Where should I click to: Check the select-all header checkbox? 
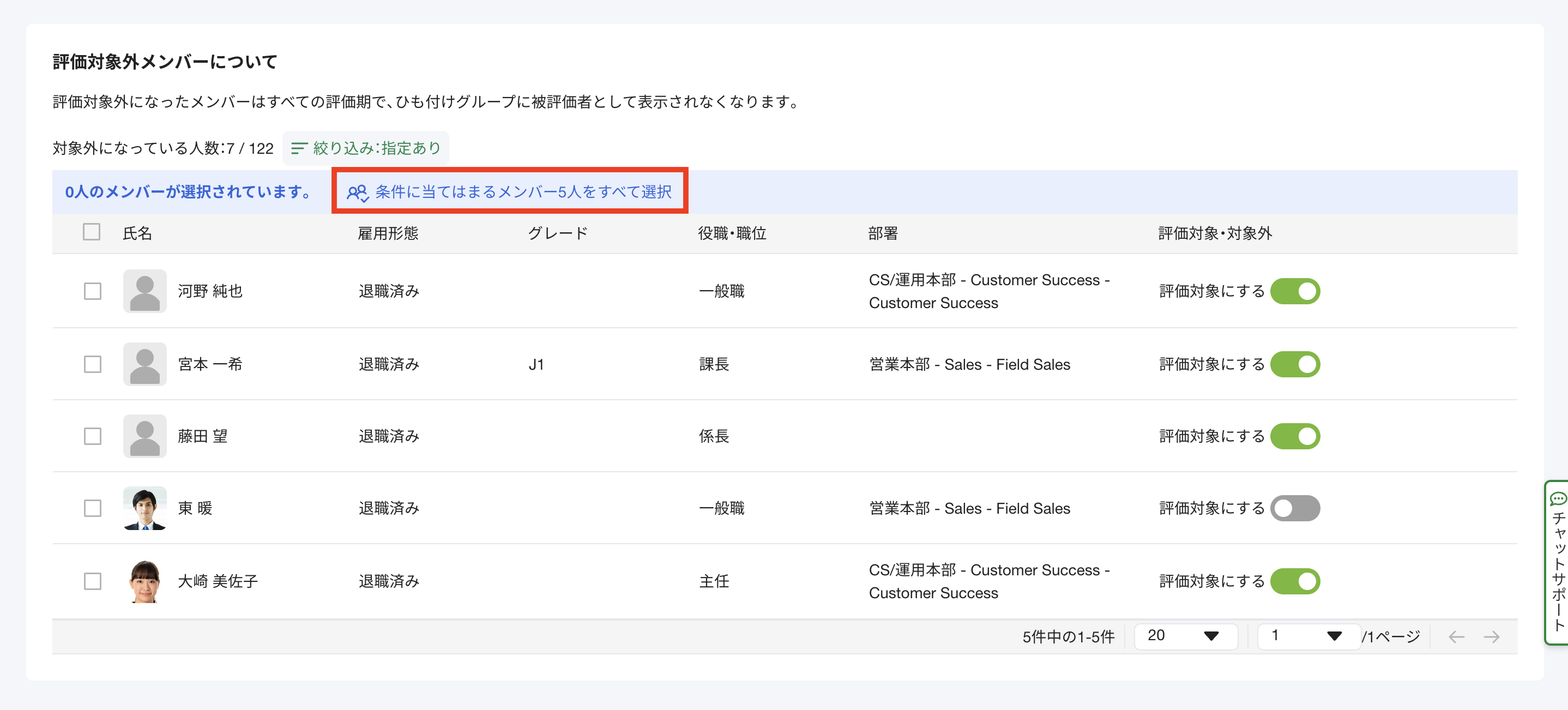pyautogui.click(x=91, y=232)
